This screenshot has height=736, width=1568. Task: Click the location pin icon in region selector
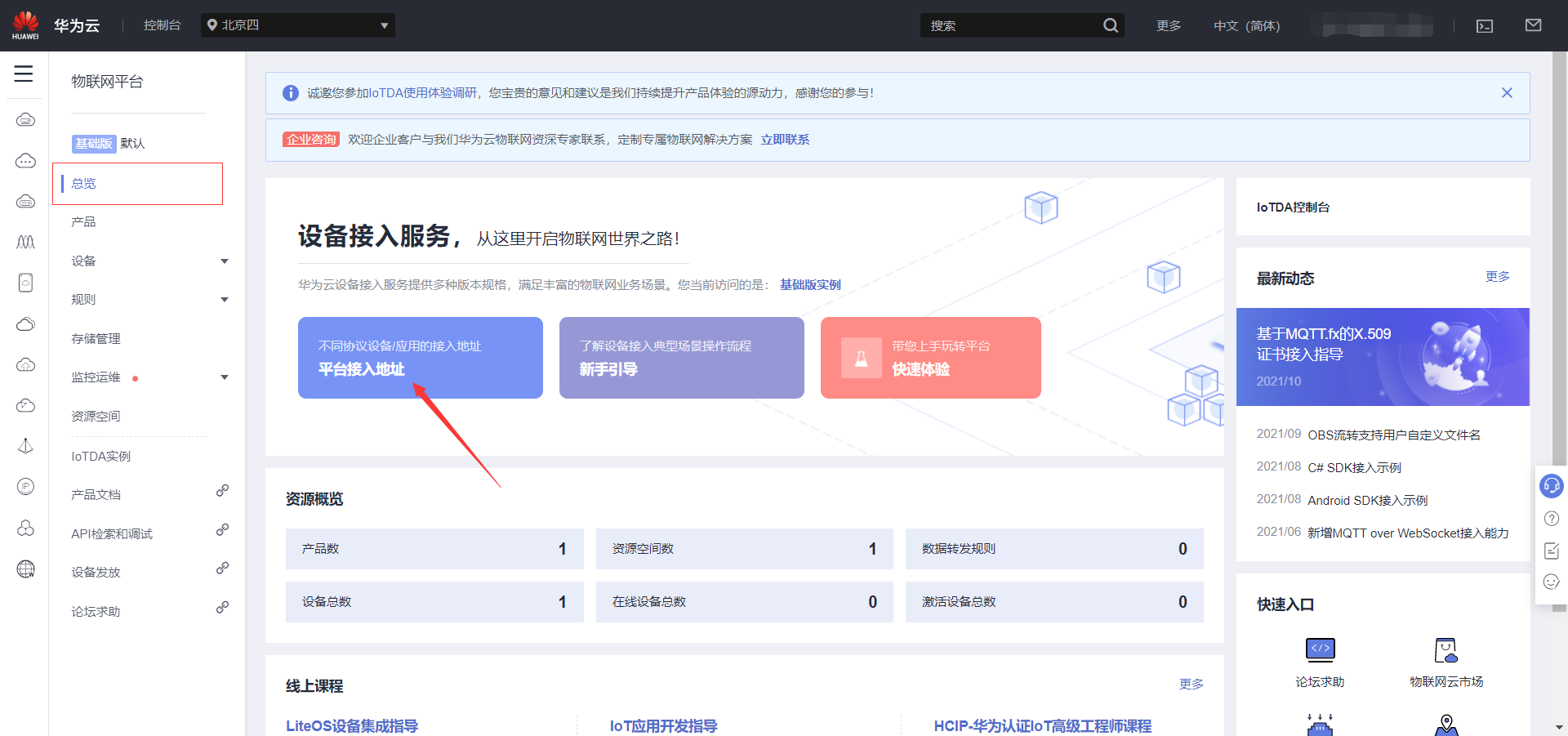click(212, 25)
